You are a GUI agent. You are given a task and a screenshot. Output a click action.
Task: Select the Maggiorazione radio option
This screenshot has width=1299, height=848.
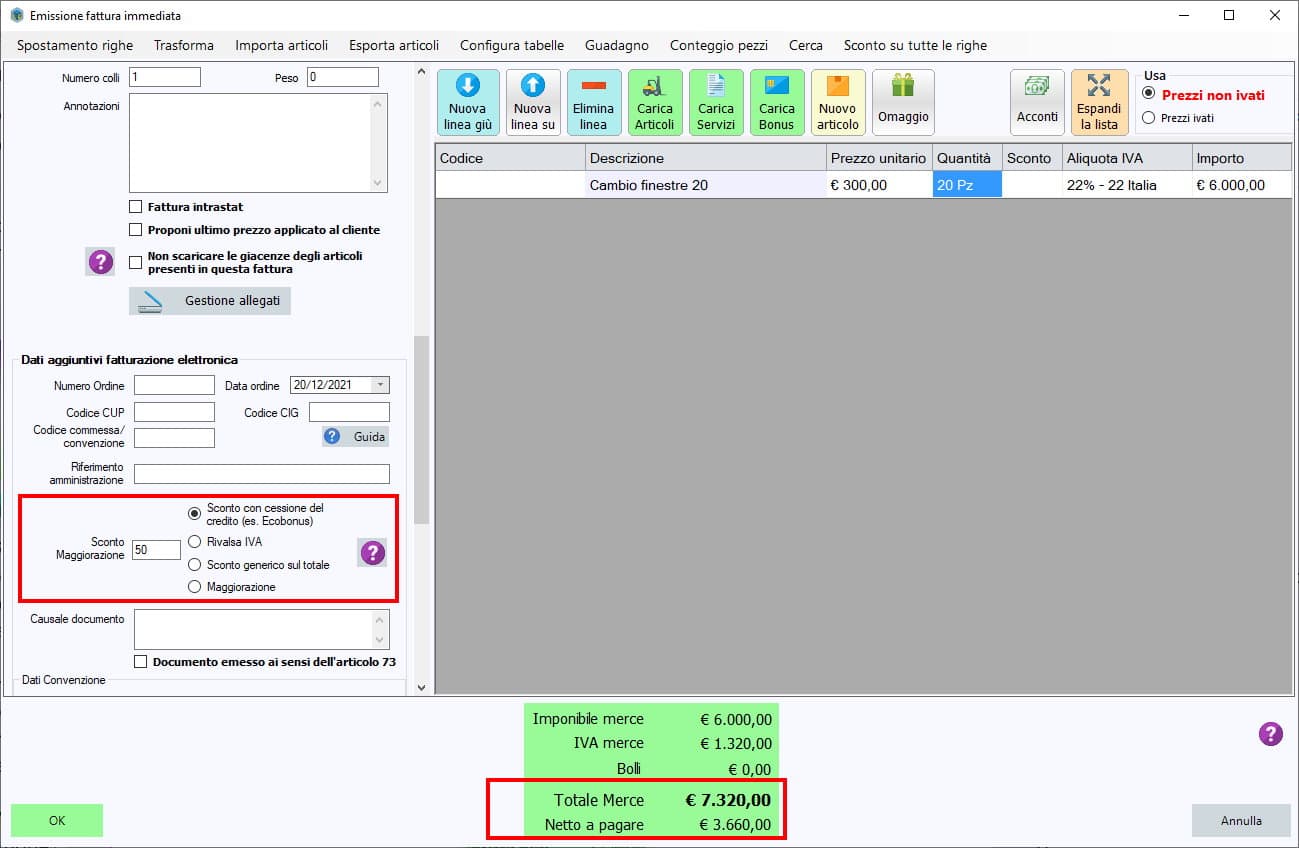195,587
